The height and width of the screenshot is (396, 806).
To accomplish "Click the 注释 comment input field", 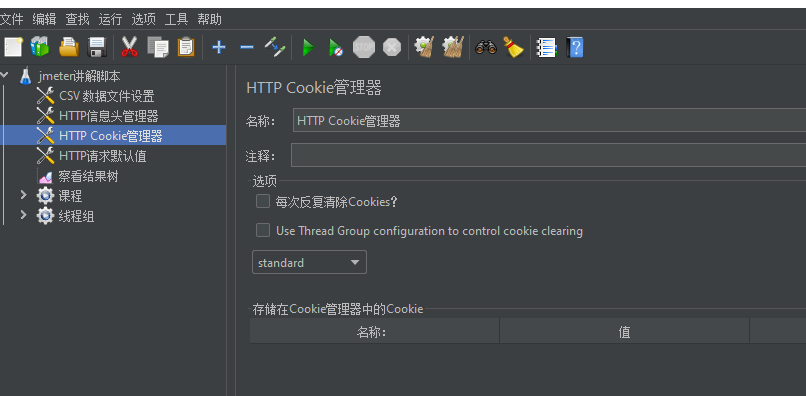I will tap(548, 155).
